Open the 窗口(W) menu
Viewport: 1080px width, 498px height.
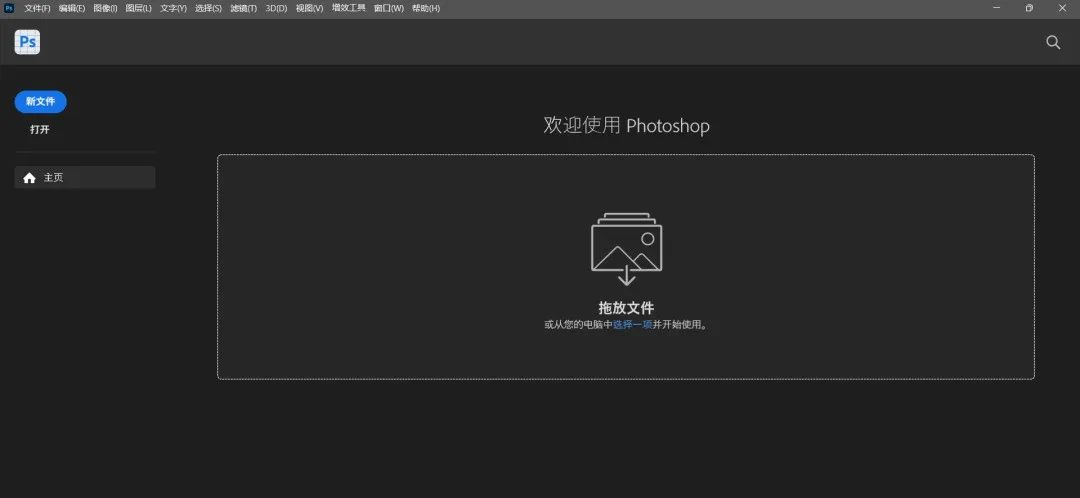(x=388, y=8)
